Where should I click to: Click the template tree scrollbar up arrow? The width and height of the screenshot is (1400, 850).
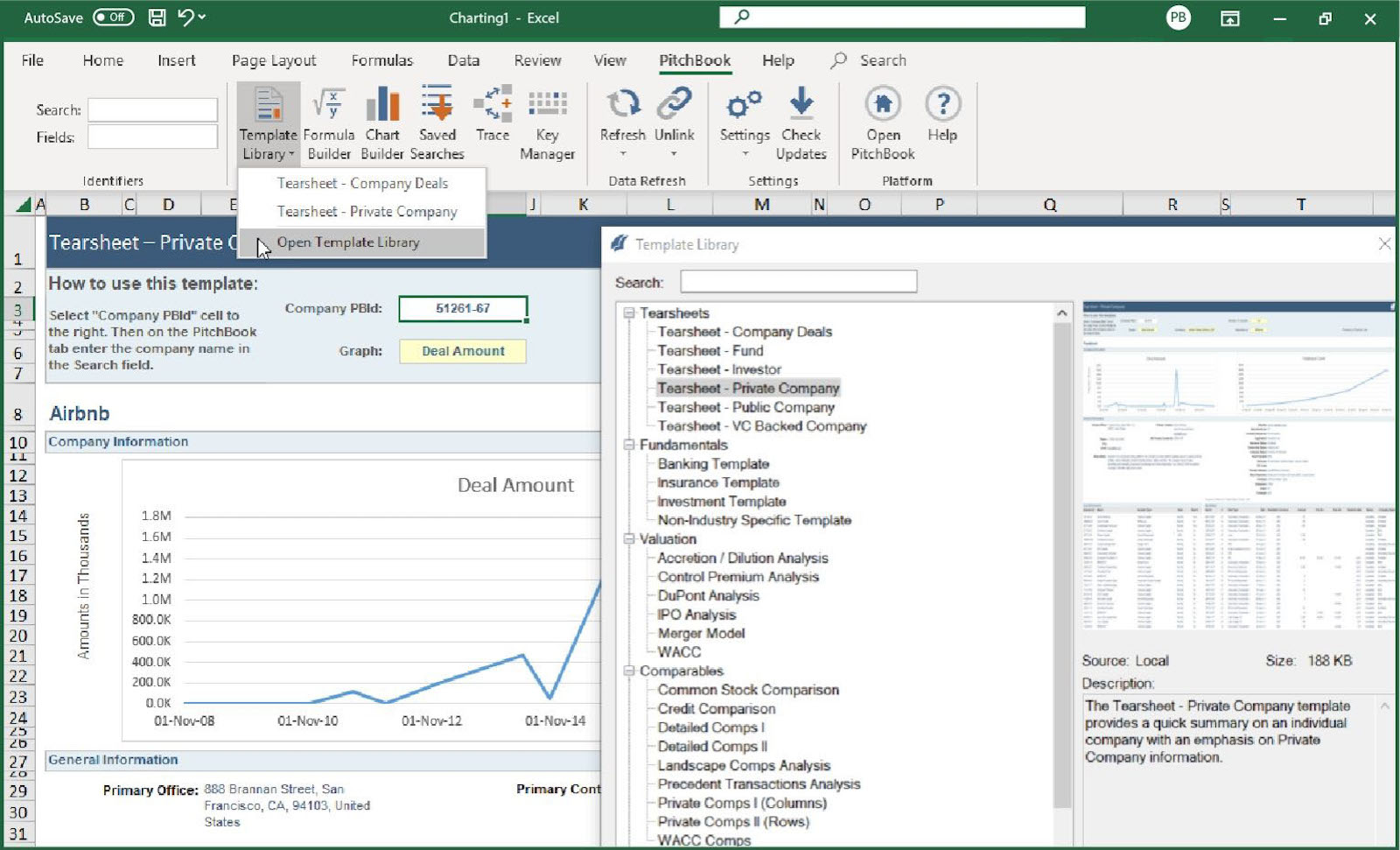click(x=1062, y=313)
